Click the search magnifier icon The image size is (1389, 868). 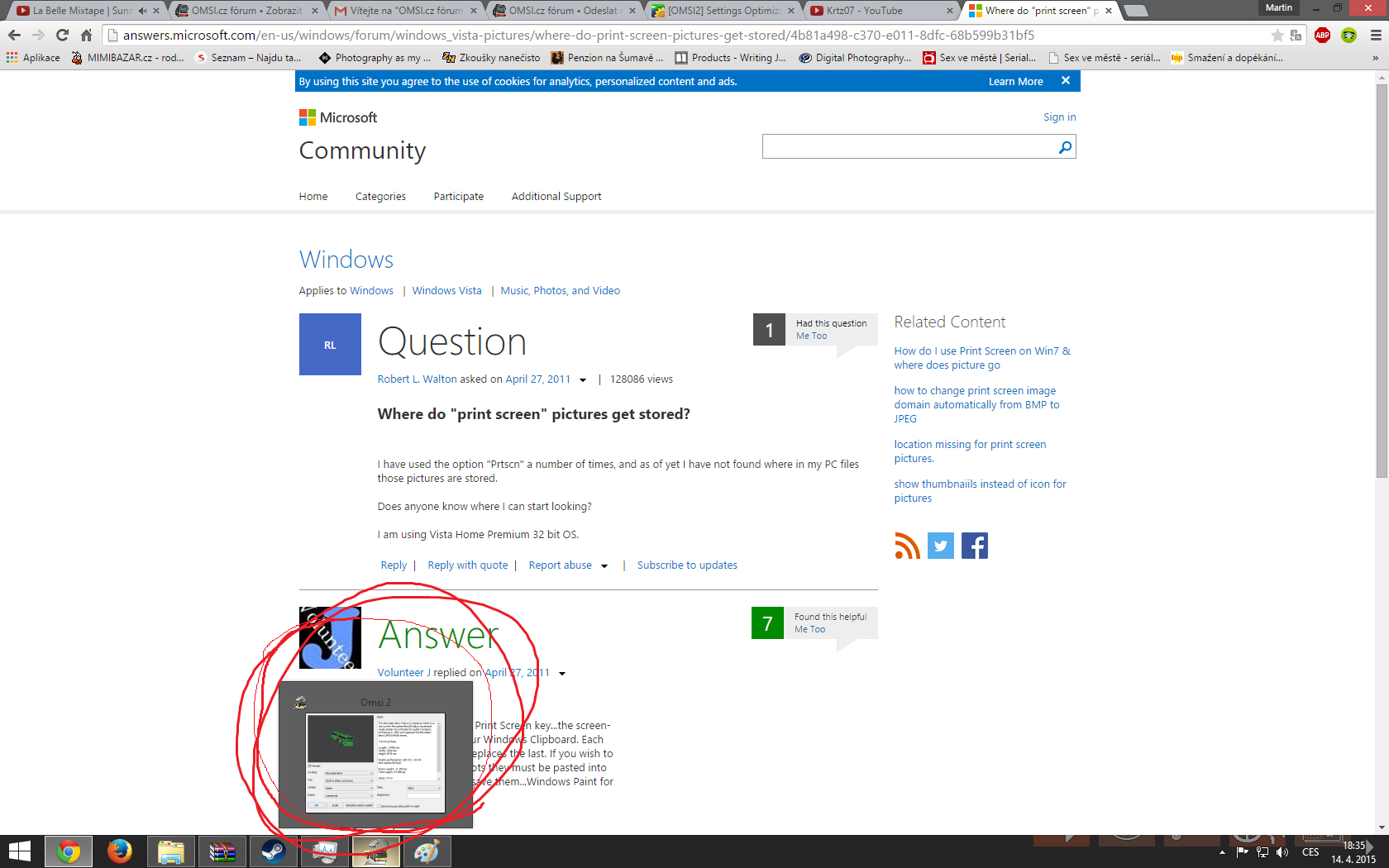pyautogui.click(x=1065, y=147)
